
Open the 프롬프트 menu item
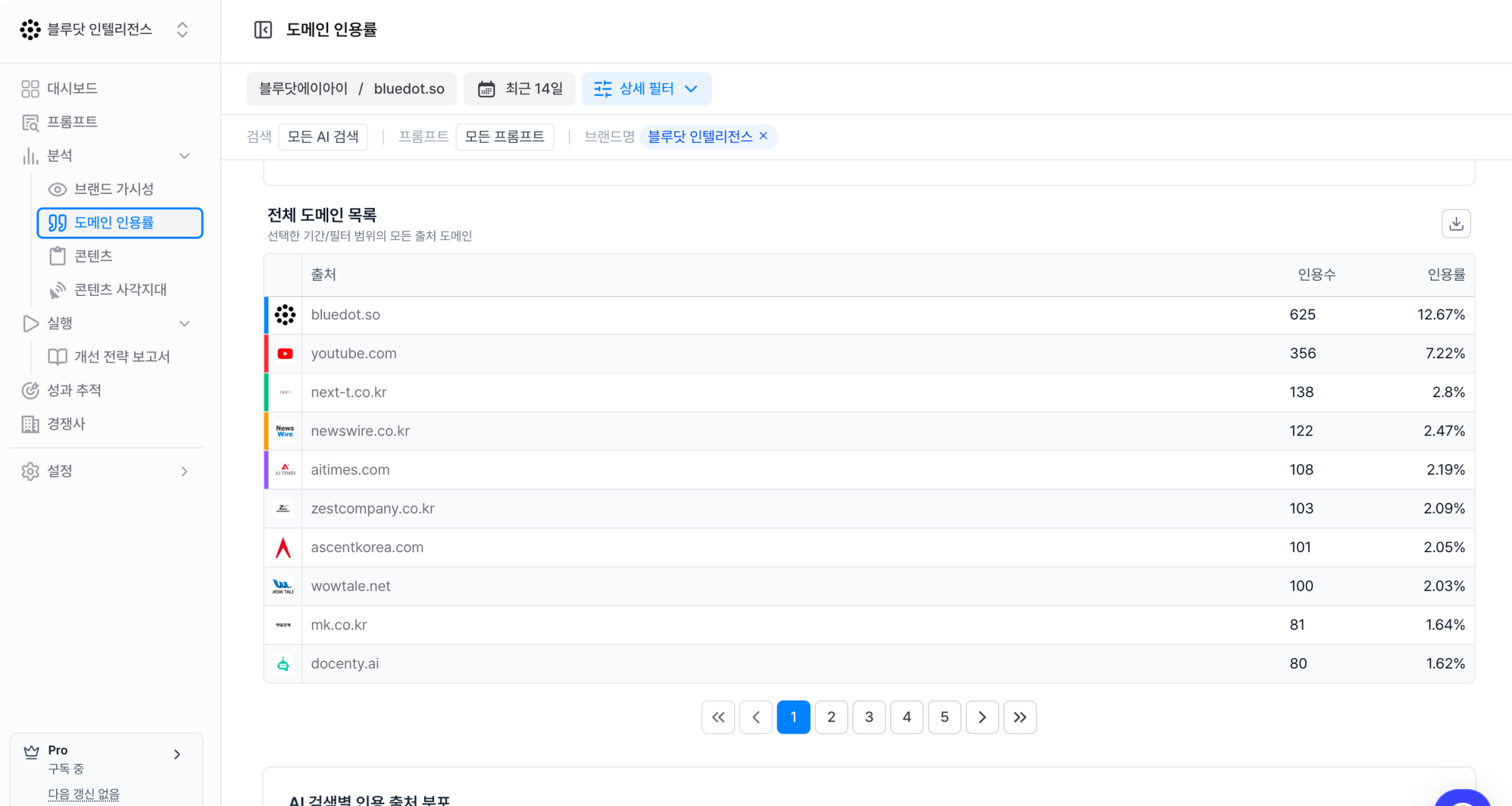tap(72, 122)
